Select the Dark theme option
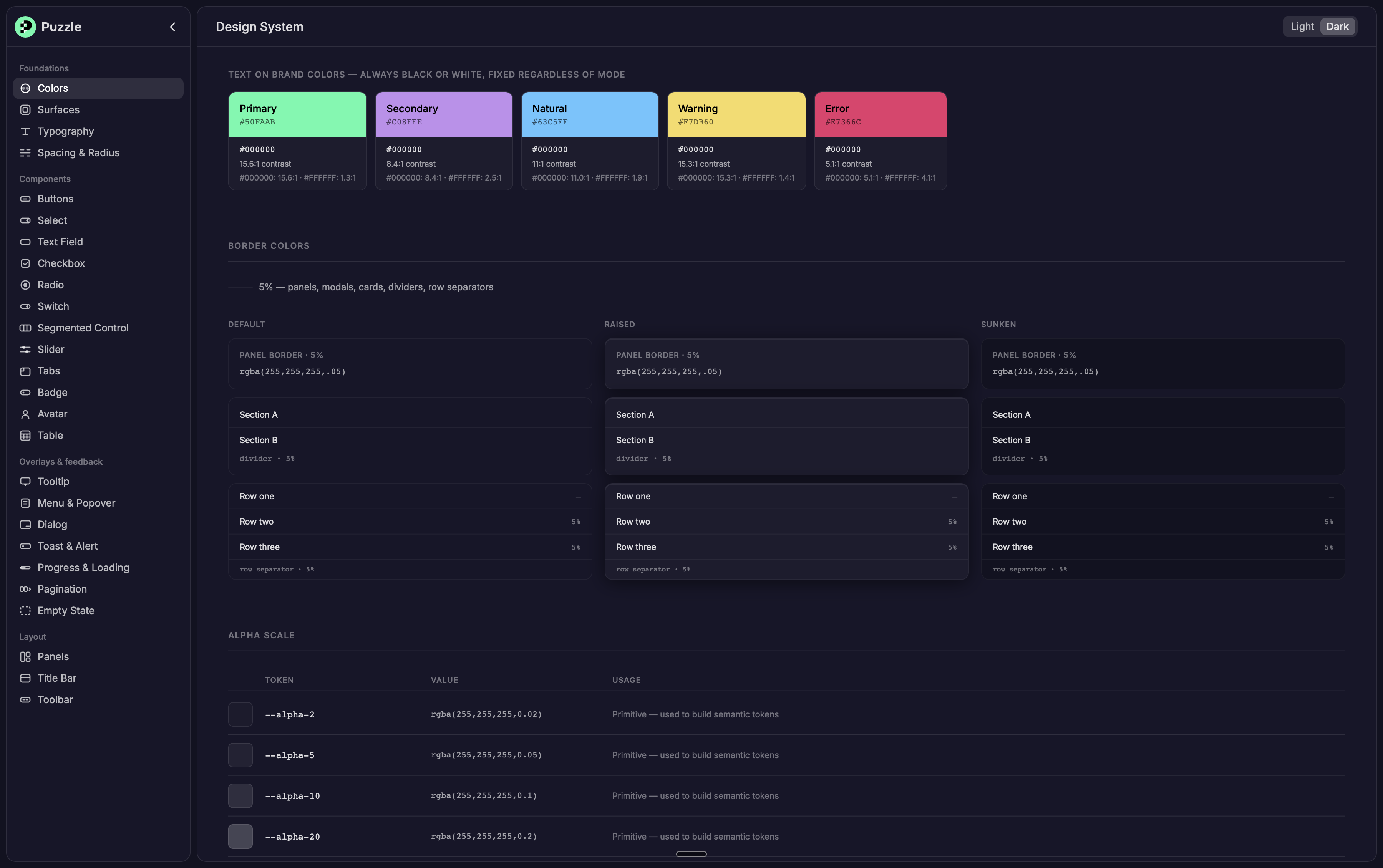Screen dimensions: 1383x868 [1337, 27]
